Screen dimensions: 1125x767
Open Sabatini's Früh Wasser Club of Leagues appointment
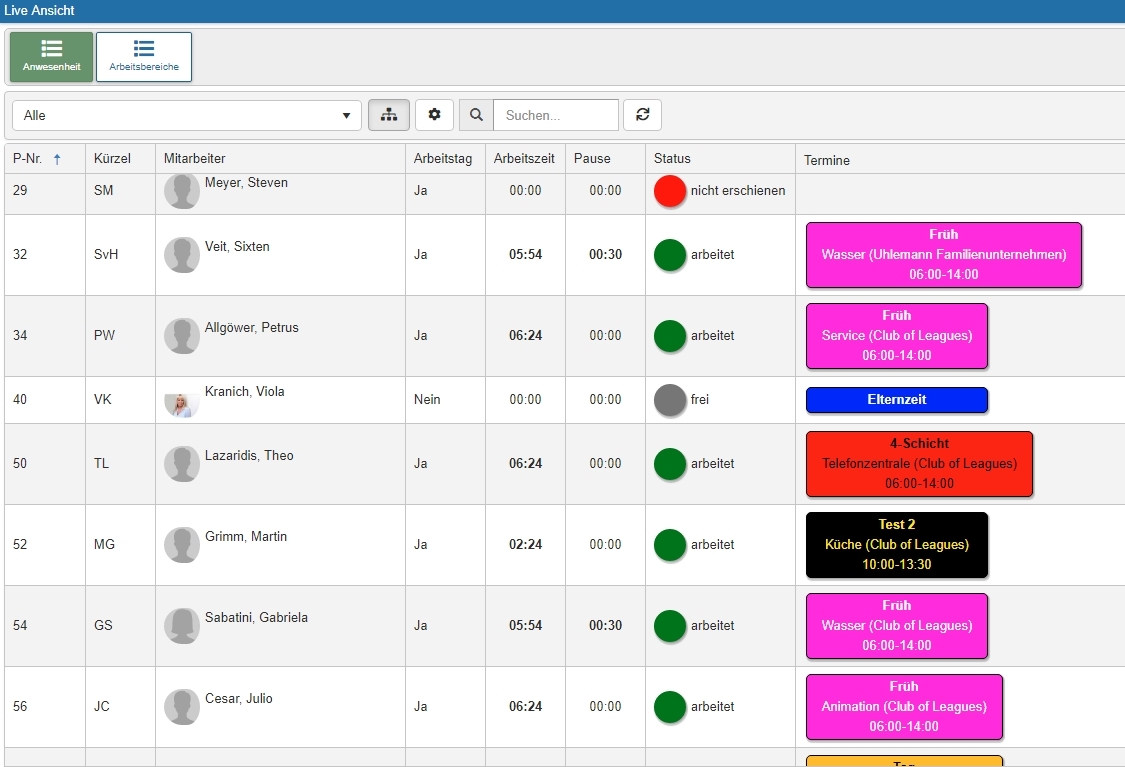[x=897, y=626]
